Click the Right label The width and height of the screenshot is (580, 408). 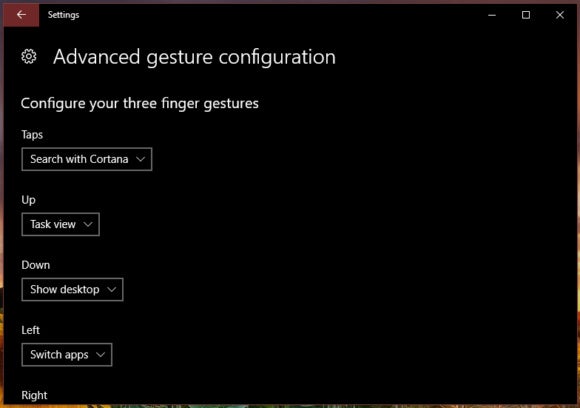(x=34, y=395)
